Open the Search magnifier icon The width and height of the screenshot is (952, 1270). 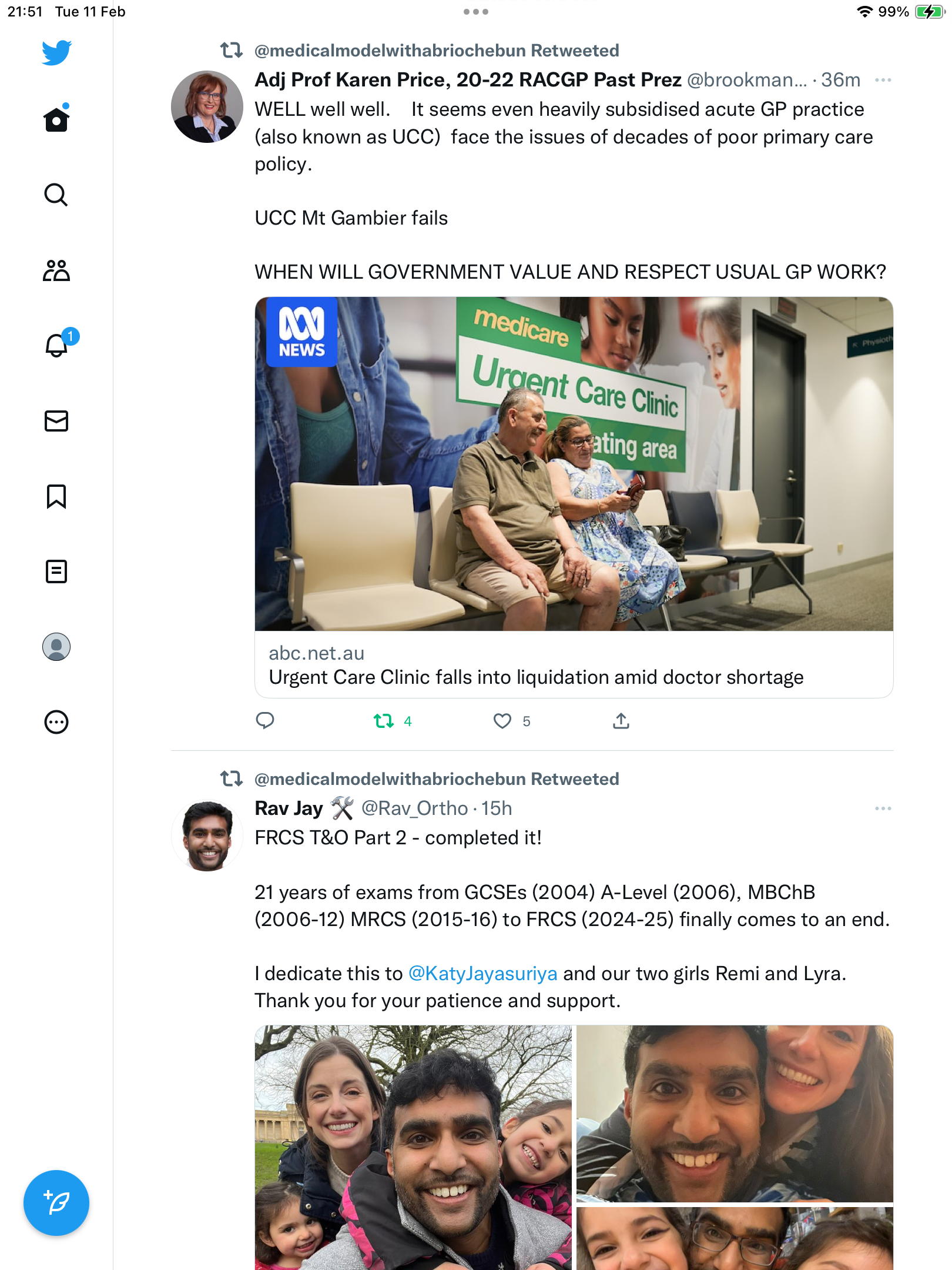click(56, 195)
